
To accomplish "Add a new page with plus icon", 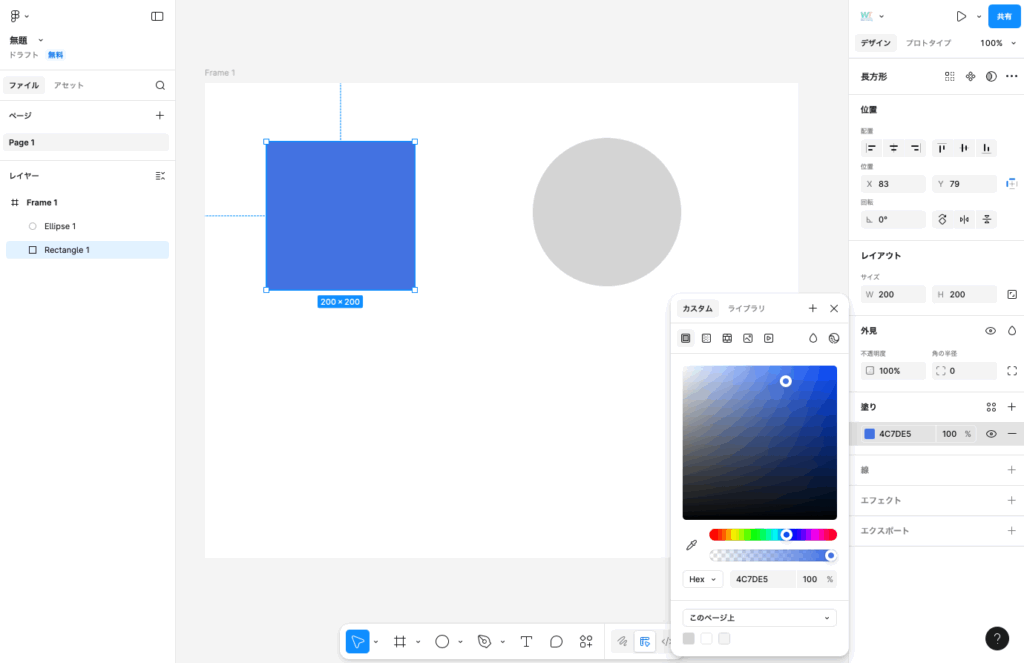I will (160, 116).
